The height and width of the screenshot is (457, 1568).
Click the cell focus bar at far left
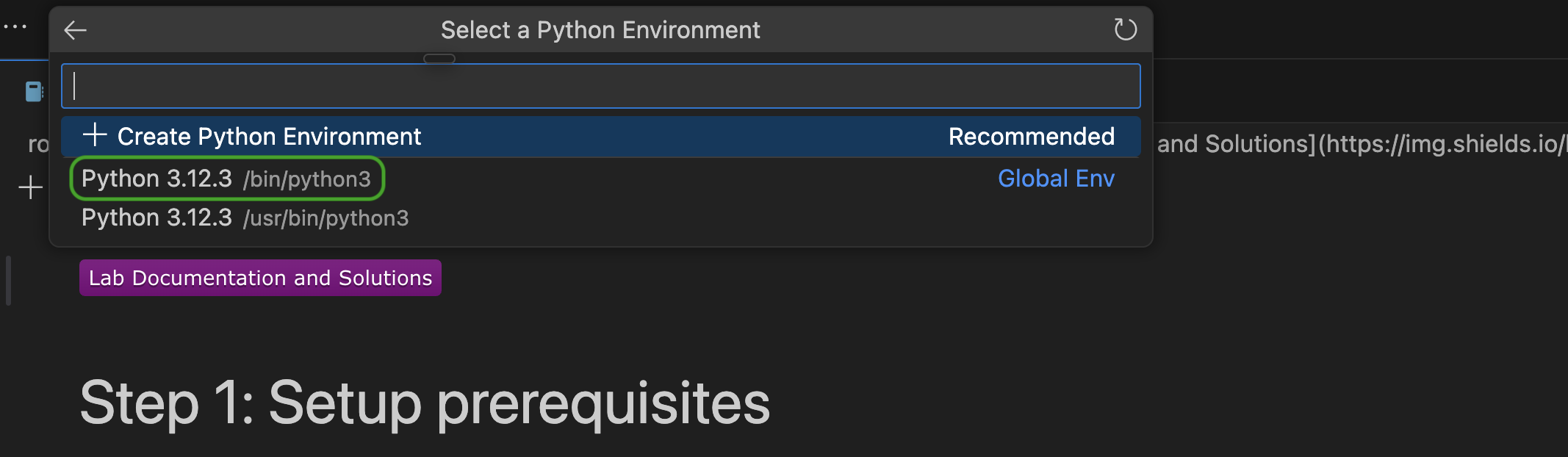(x=8, y=280)
